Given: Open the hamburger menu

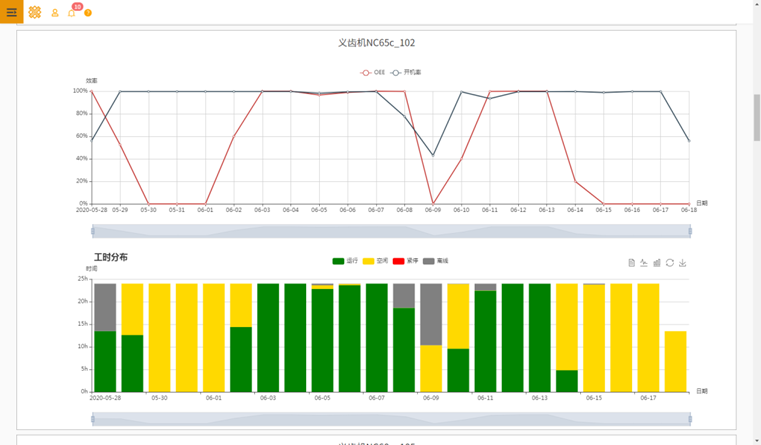Looking at the screenshot, I should coord(11,12).
